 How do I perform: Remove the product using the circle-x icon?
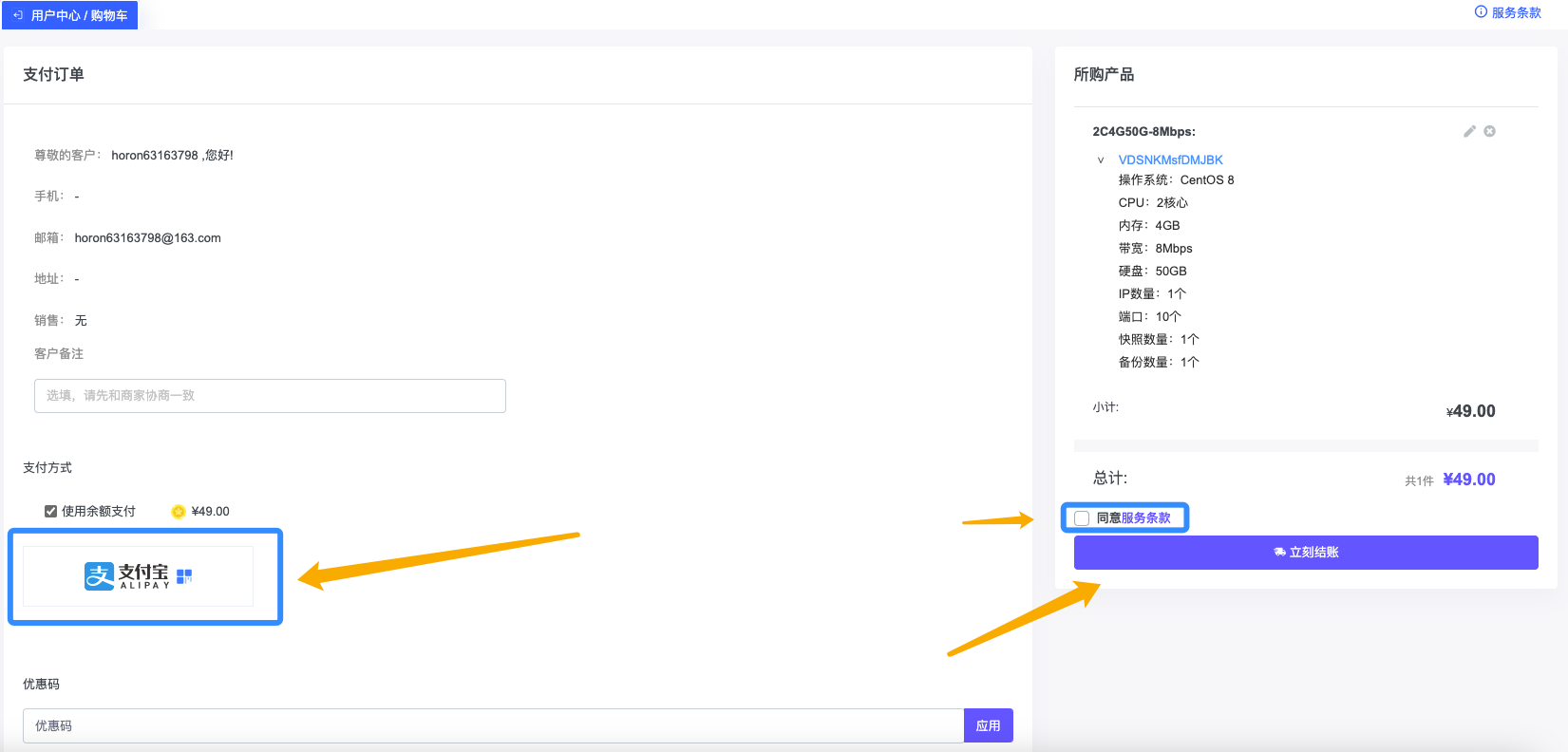click(1489, 131)
